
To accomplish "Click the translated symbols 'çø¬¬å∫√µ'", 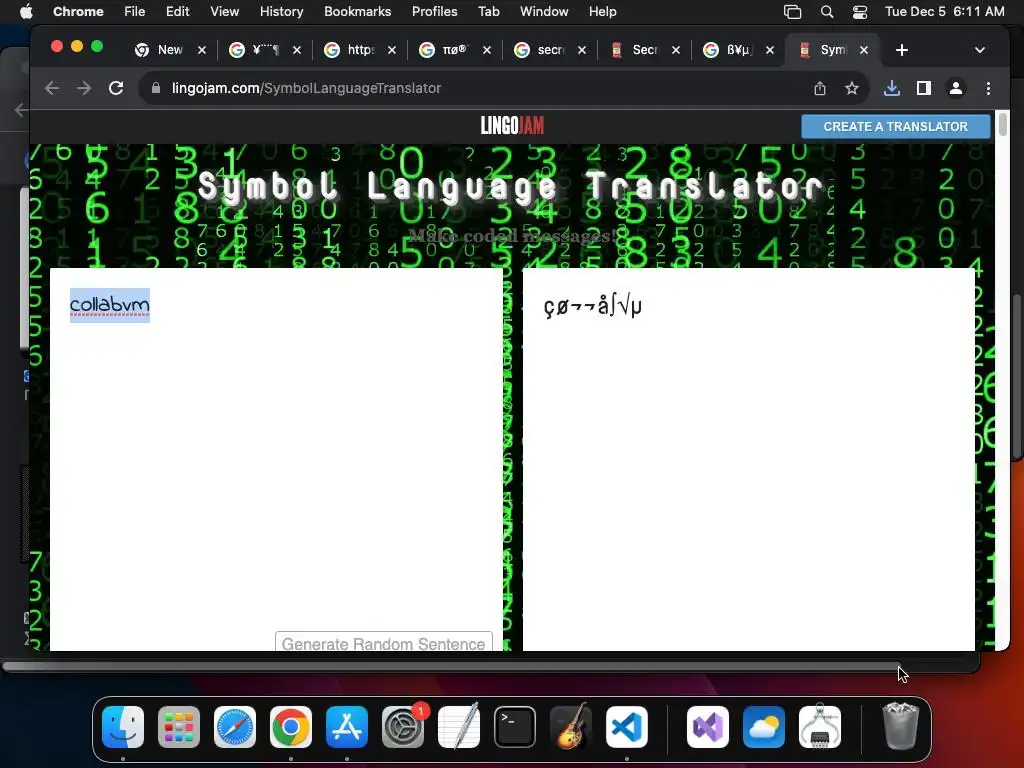I will point(593,306).
